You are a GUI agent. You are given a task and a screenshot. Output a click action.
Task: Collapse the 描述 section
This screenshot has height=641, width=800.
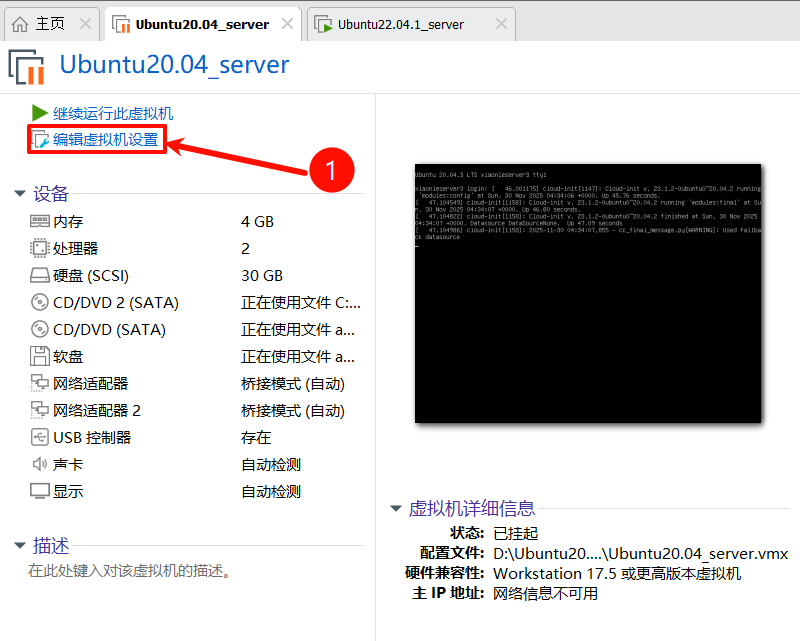tap(20, 546)
